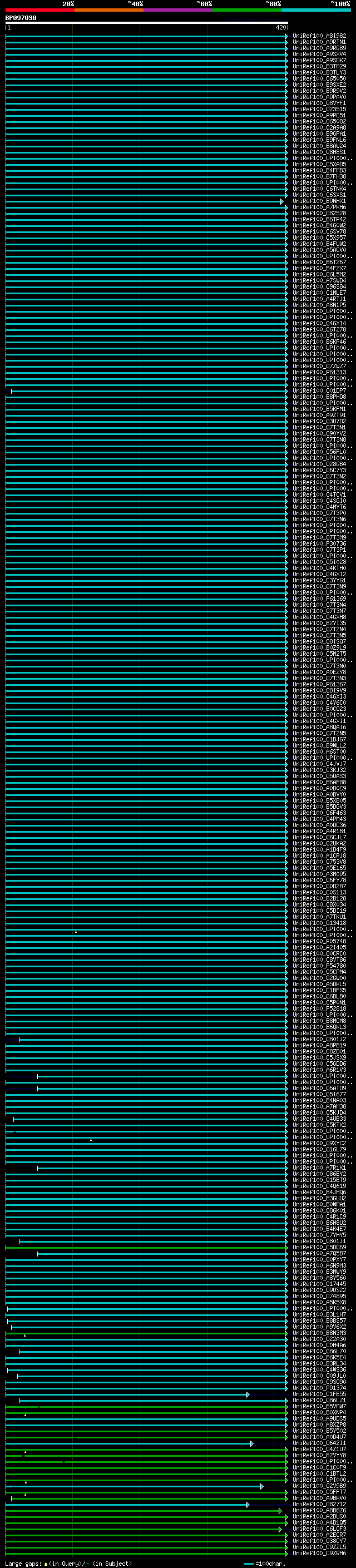Screen dimensions: 356x1568
Task: Select hit UniRef100_B9NHX1
Action: 319,201
